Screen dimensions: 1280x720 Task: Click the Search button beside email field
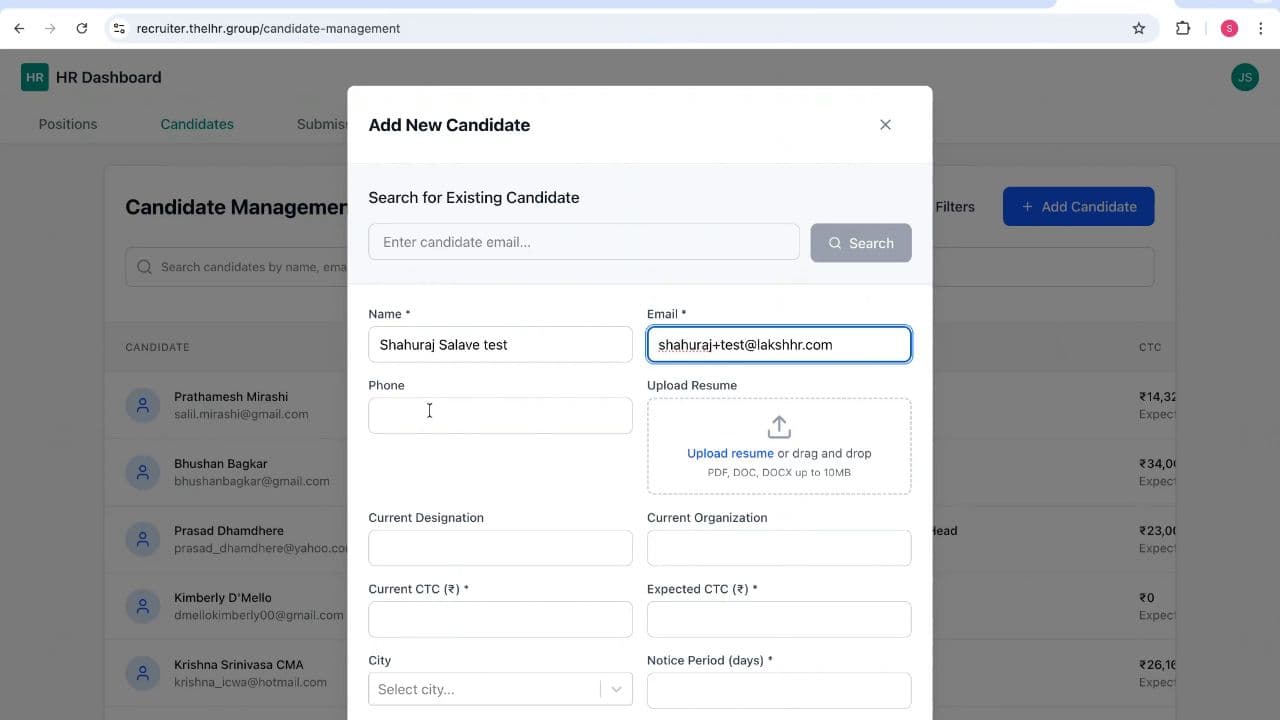(x=861, y=243)
